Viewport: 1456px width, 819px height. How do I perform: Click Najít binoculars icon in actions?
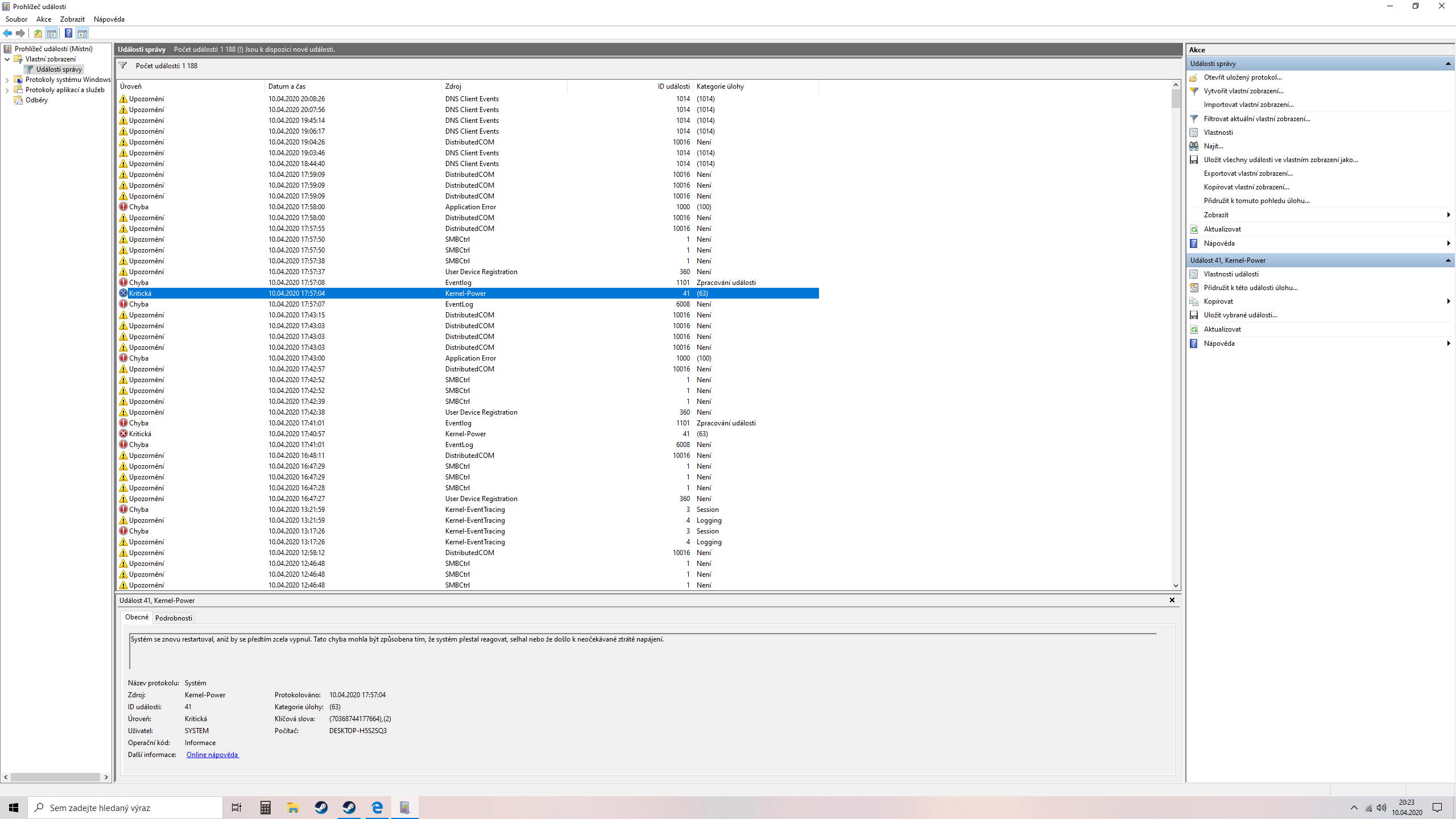click(x=1194, y=146)
